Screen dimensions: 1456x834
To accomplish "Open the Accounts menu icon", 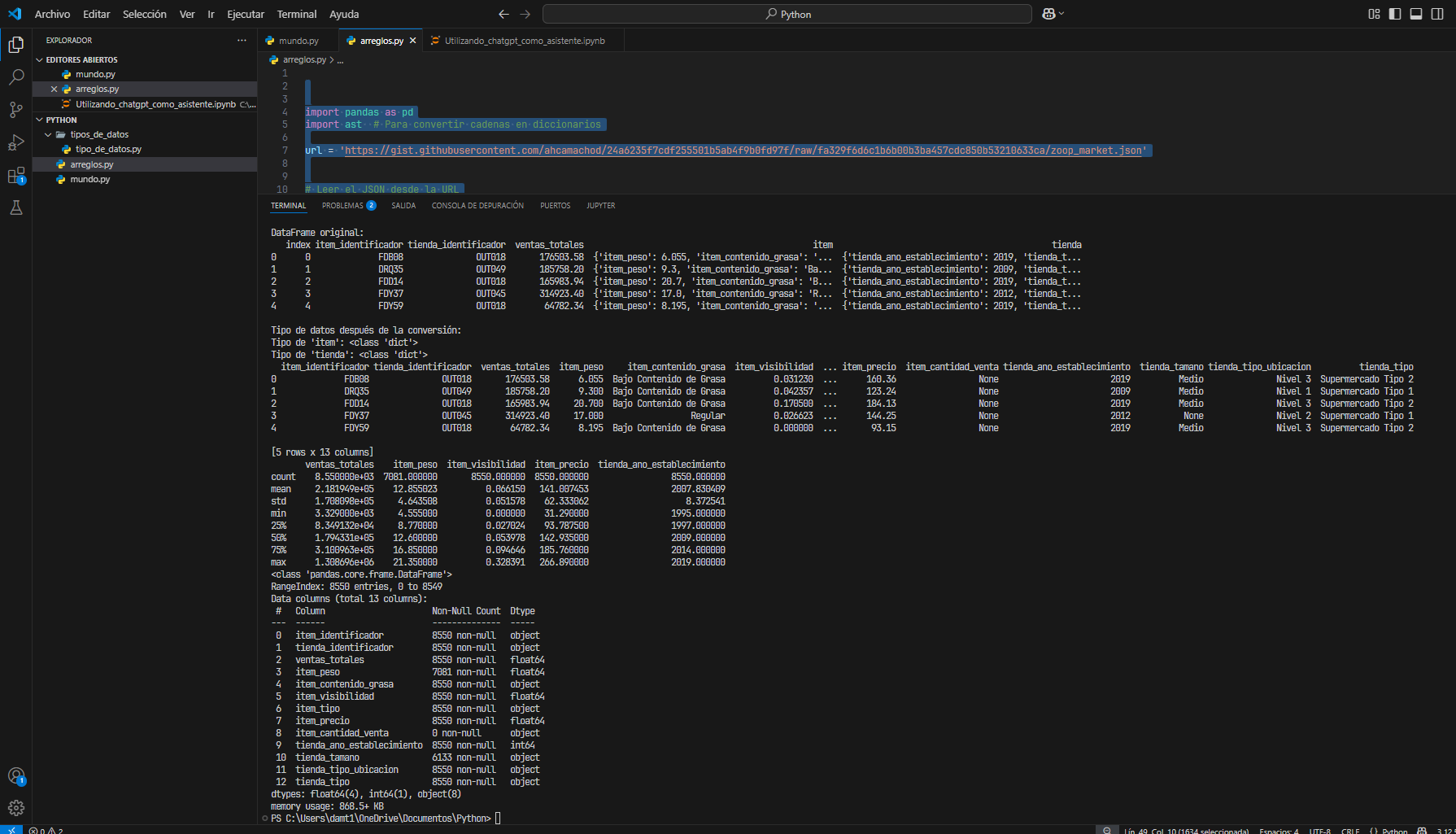I will click(x=15, y=775).
